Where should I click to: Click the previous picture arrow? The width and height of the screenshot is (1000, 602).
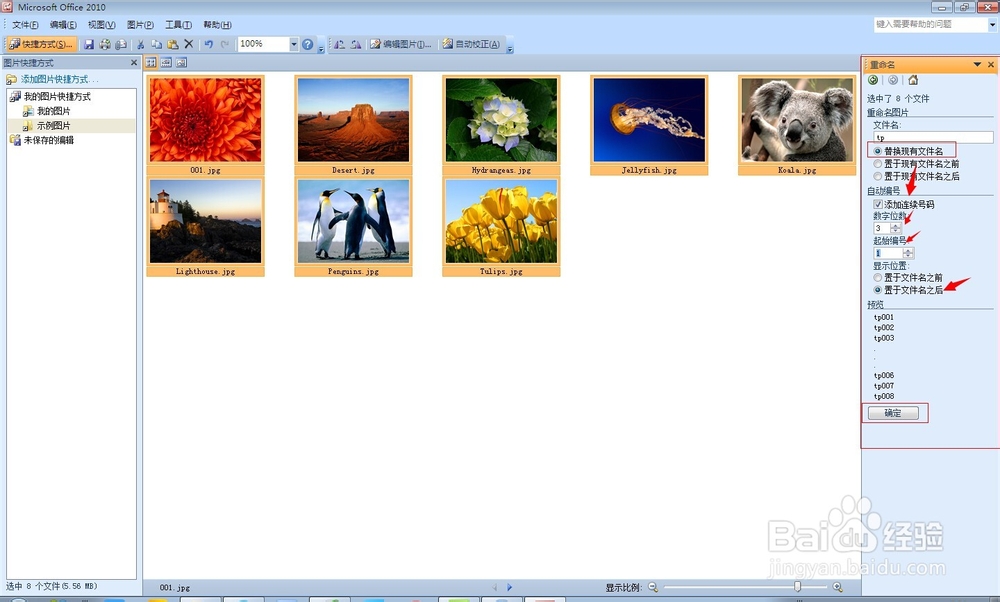coord(495,587)
